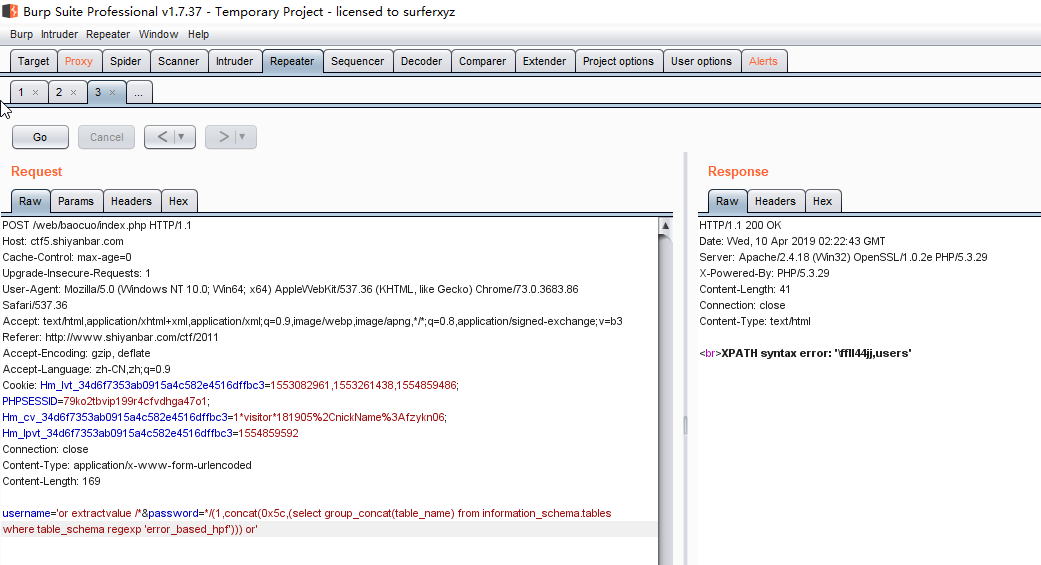Select the Response Hex view tab
The height and width of the screenshot is (565, 1041).
tap(822, 201)
